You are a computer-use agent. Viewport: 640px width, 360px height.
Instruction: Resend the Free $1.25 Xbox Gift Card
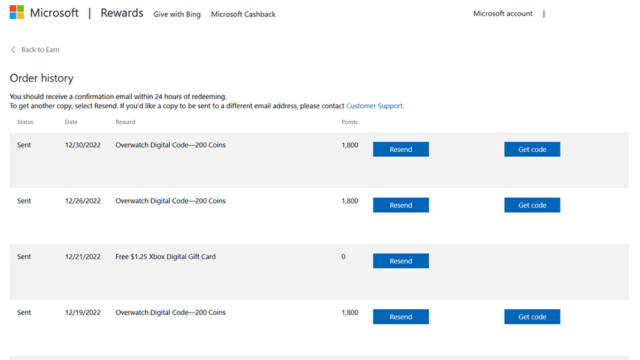tap(401, 261)
